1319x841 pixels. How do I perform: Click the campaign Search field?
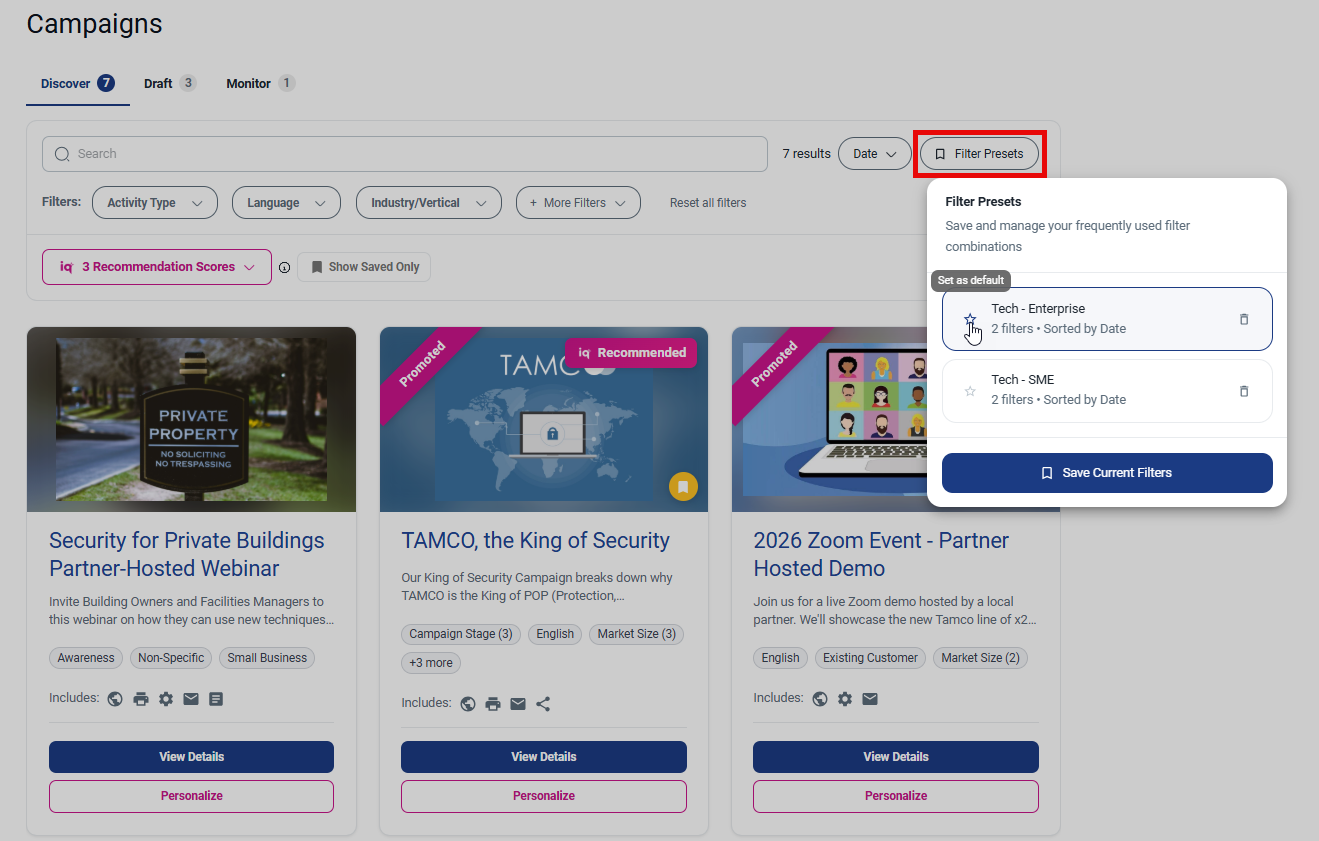coord(404,154)
